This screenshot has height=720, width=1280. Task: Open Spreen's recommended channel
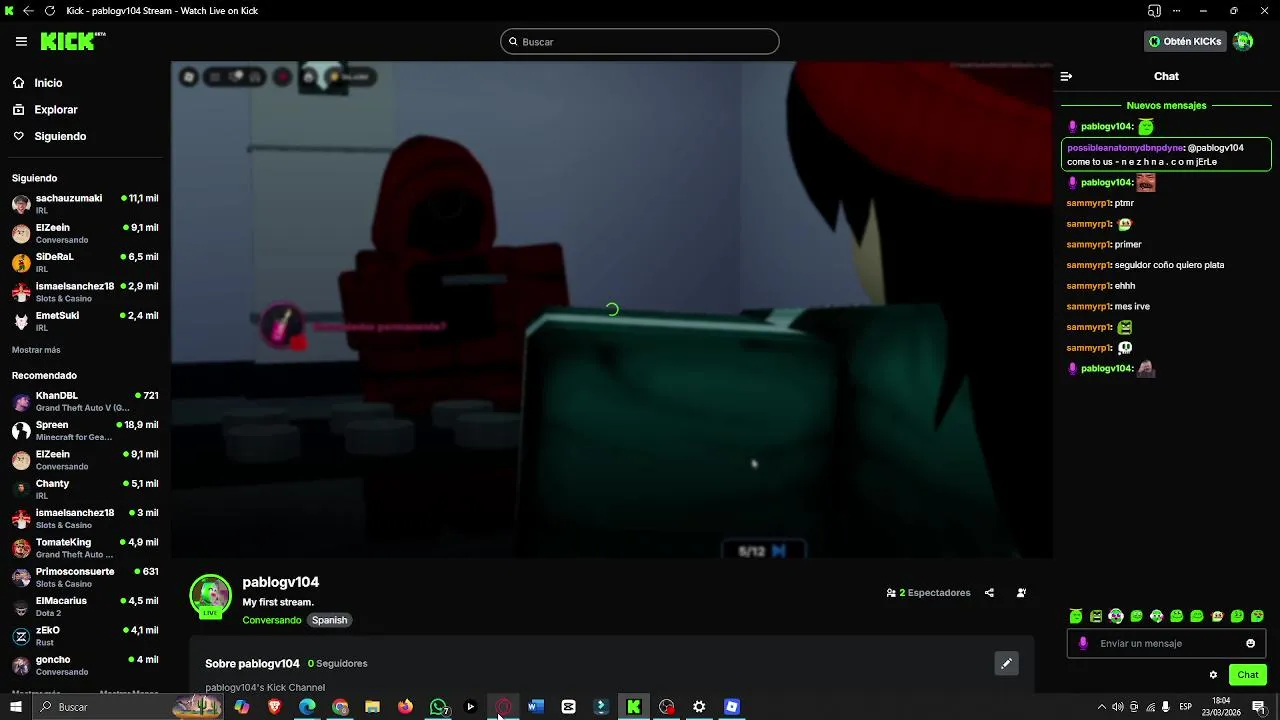click(85, 431)
